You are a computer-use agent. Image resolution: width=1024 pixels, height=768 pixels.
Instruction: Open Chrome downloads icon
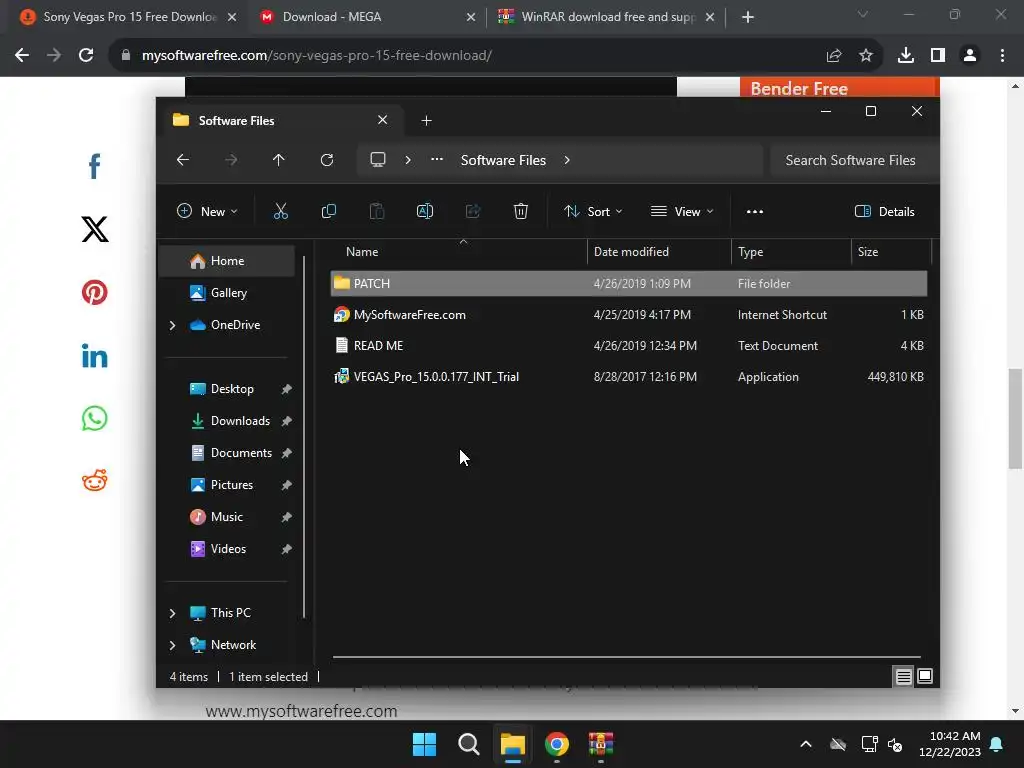tap(906, 56)
